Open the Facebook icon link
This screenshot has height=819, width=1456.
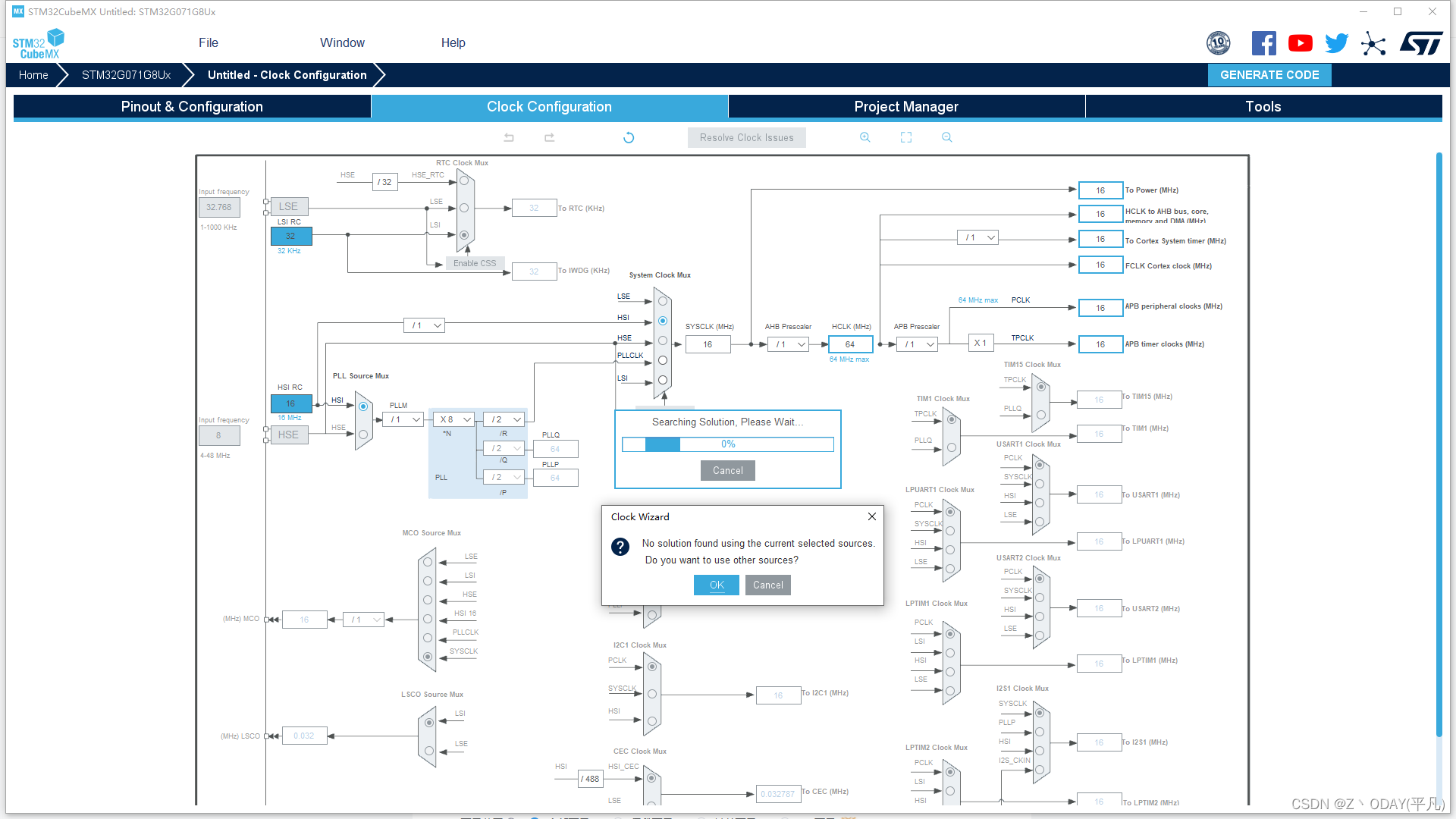(1263, 43)
